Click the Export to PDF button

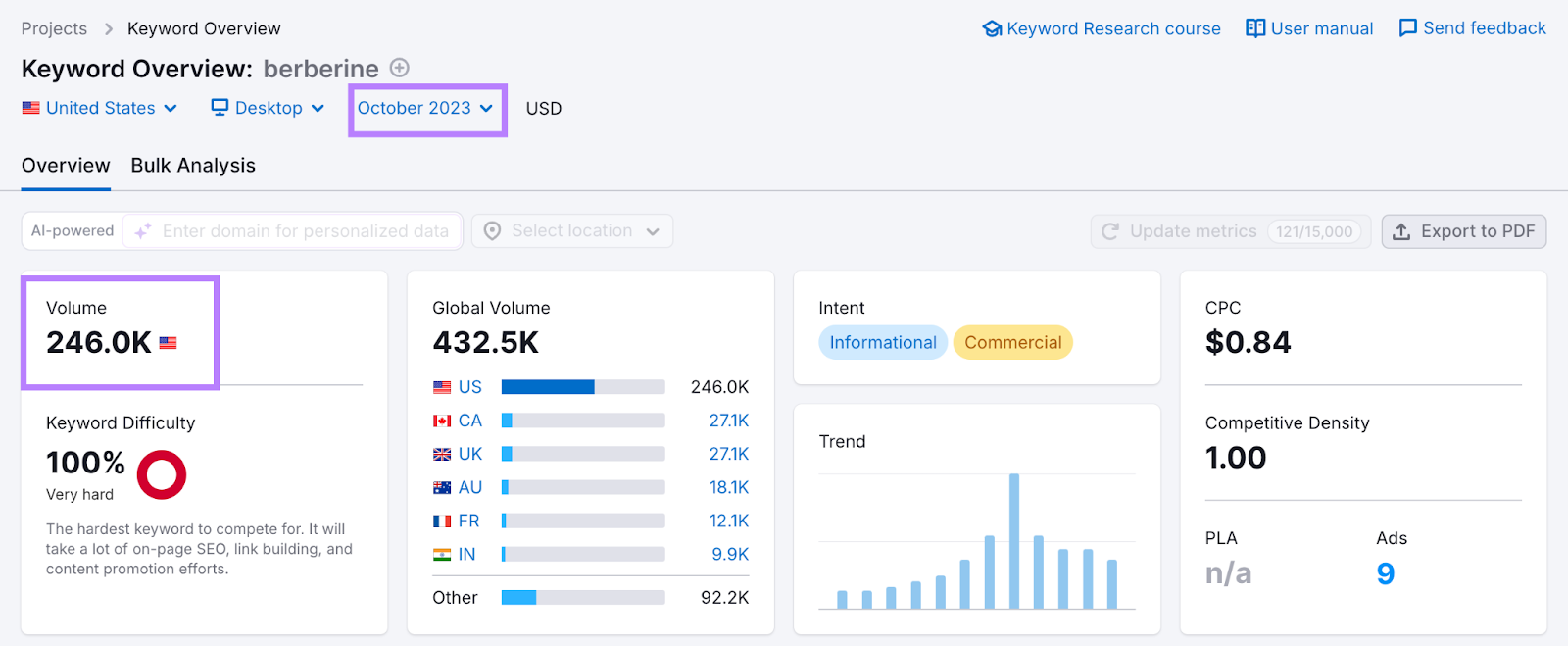coord(1464,231)
